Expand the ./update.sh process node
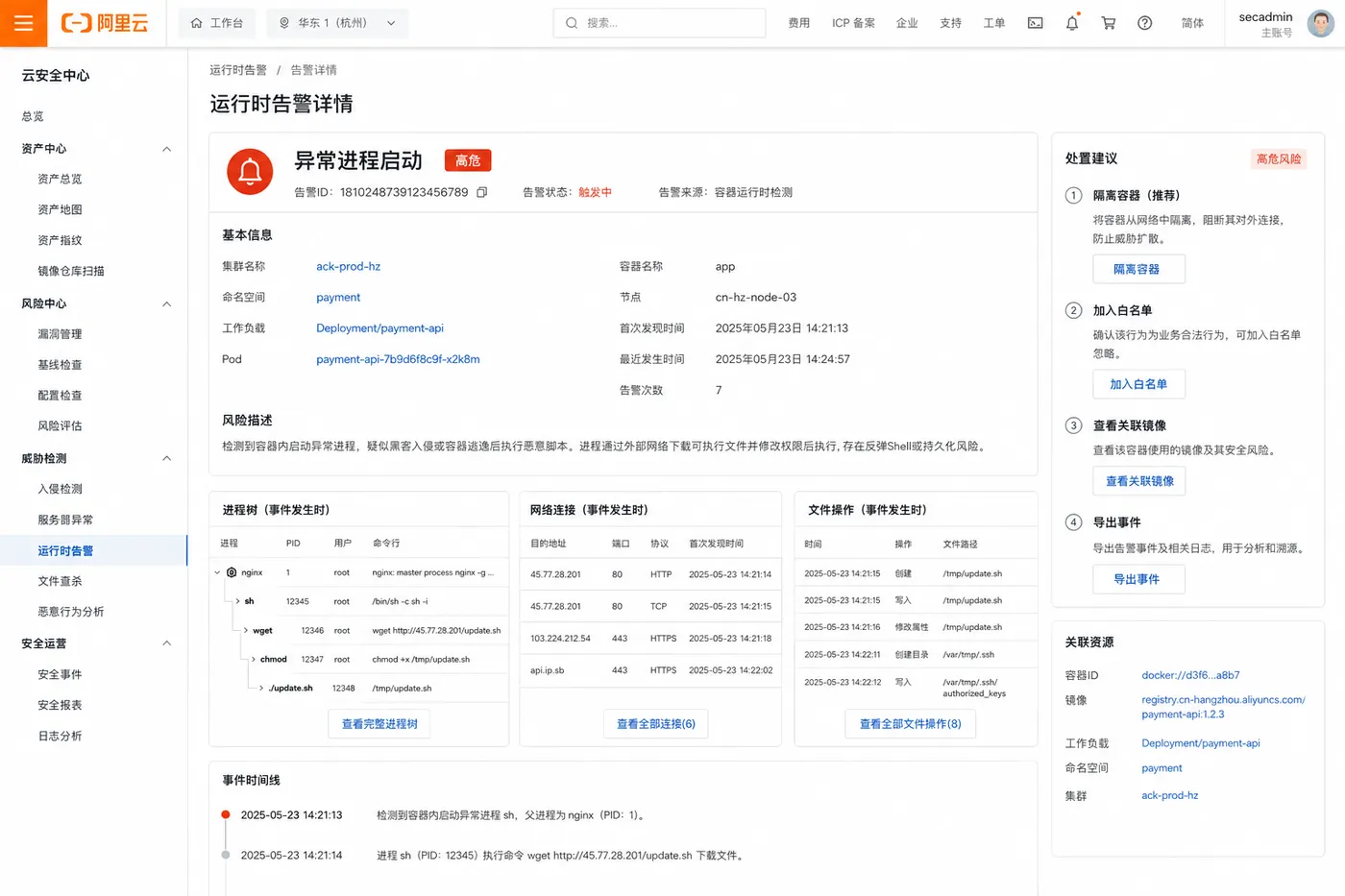 261,689
